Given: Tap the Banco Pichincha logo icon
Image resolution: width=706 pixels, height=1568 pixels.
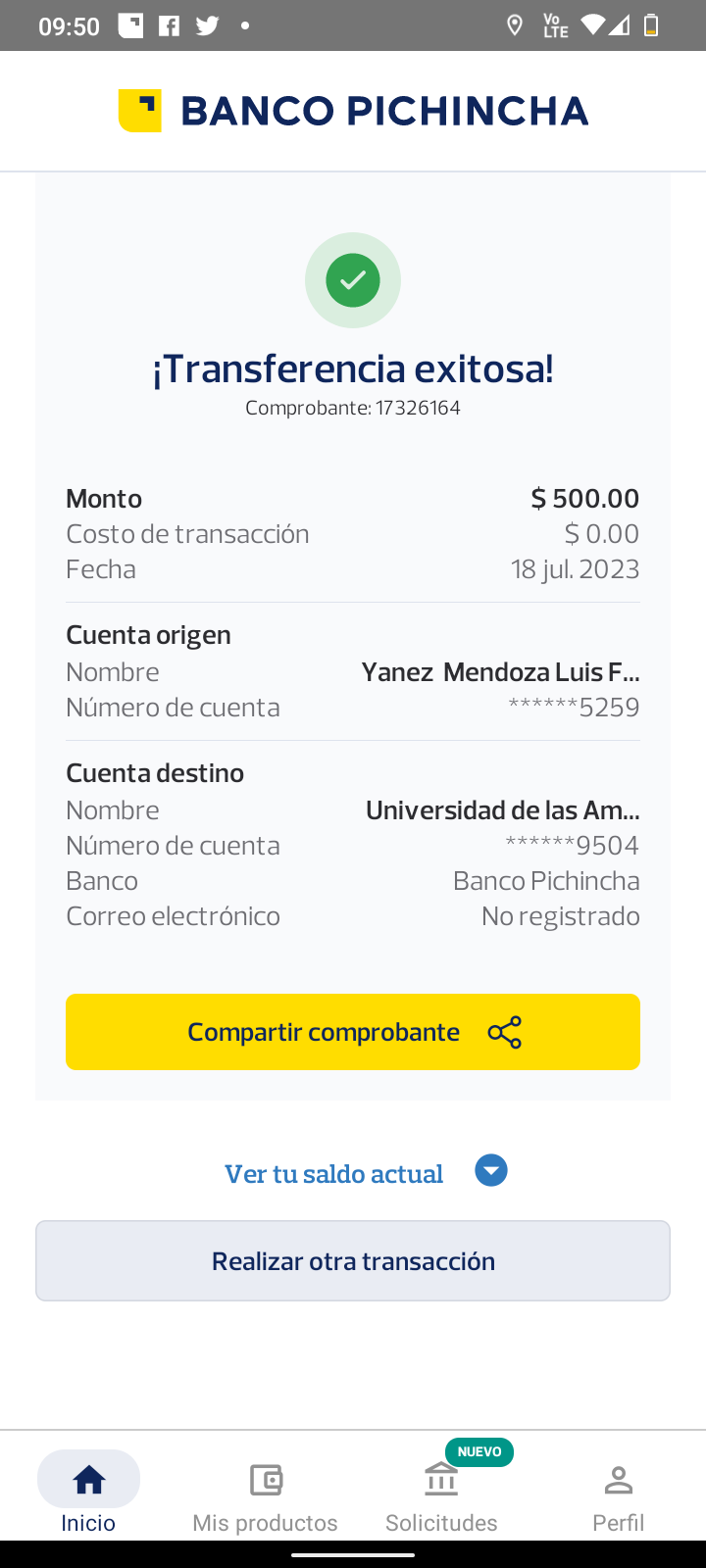Looking at the screenshot, I should [139, 111].
